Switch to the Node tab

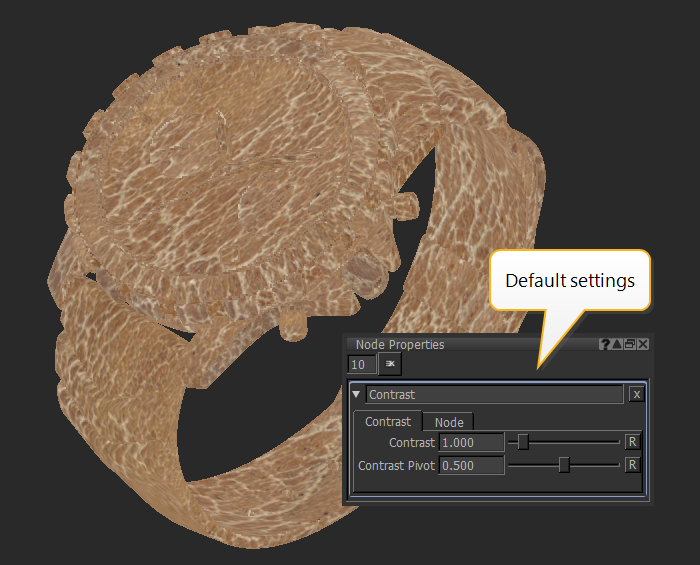click(x=448, y=422)
